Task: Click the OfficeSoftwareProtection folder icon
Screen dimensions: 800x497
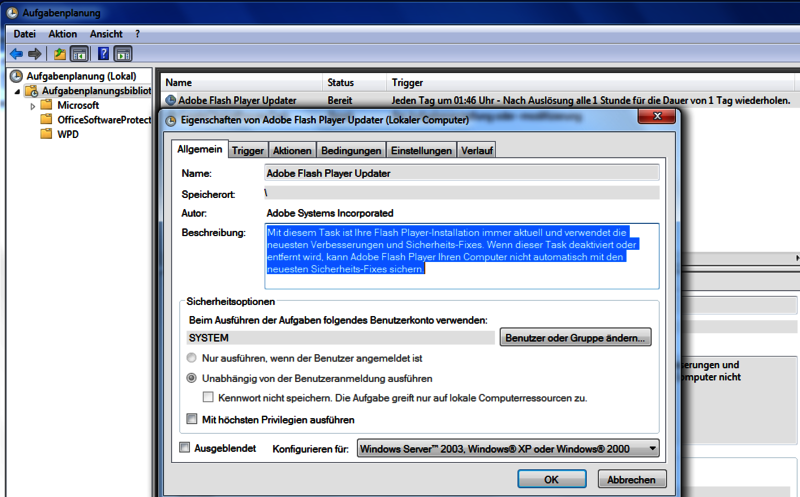Action: [x=46, y=119]
